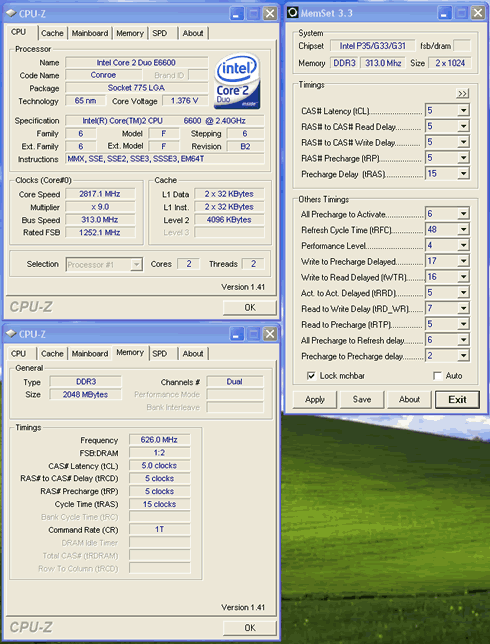Open the Read to Write Delay dropdown
The image size is (490, 644).
click(x=463, y=308)
